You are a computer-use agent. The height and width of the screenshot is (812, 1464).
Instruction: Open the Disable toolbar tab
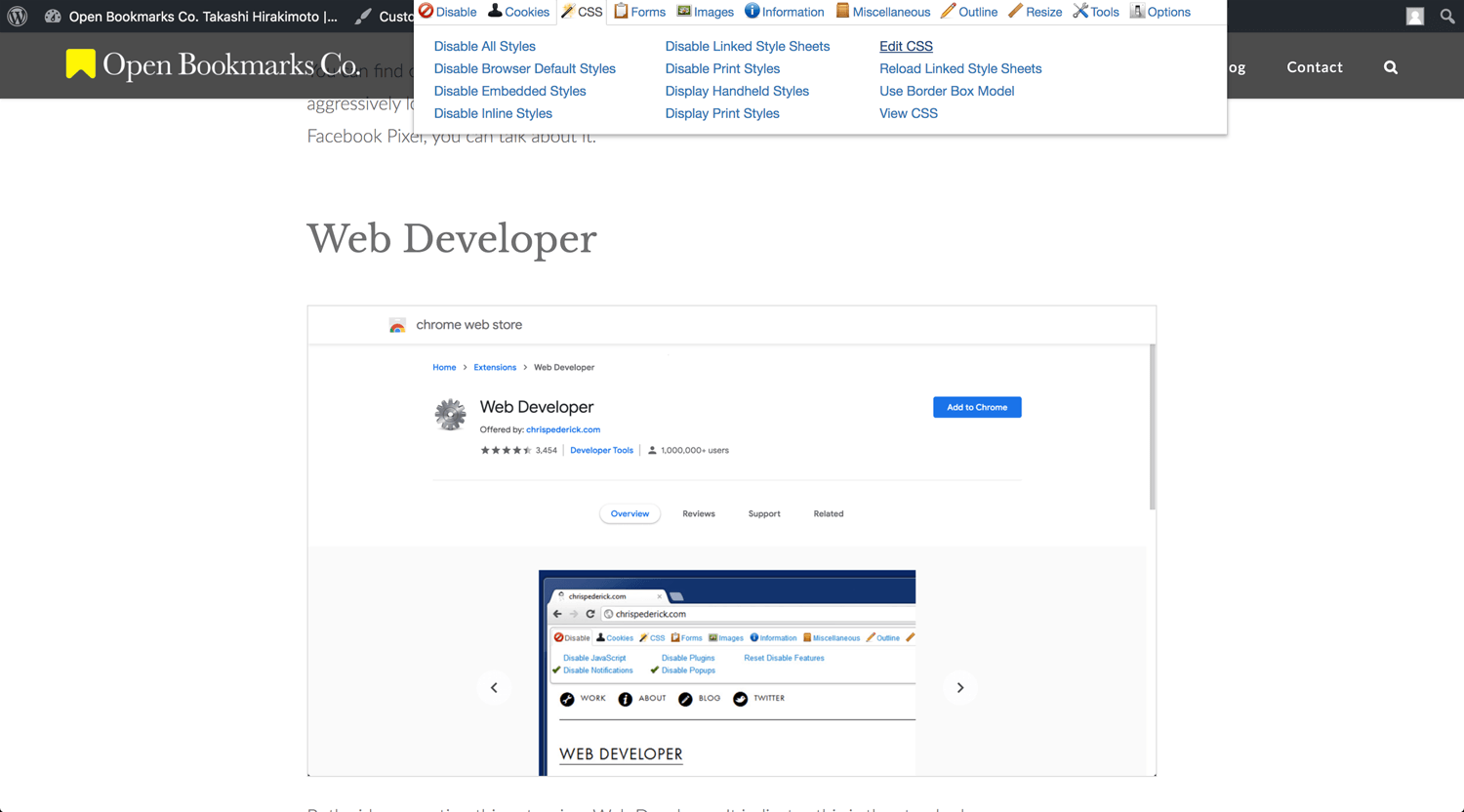448,12
